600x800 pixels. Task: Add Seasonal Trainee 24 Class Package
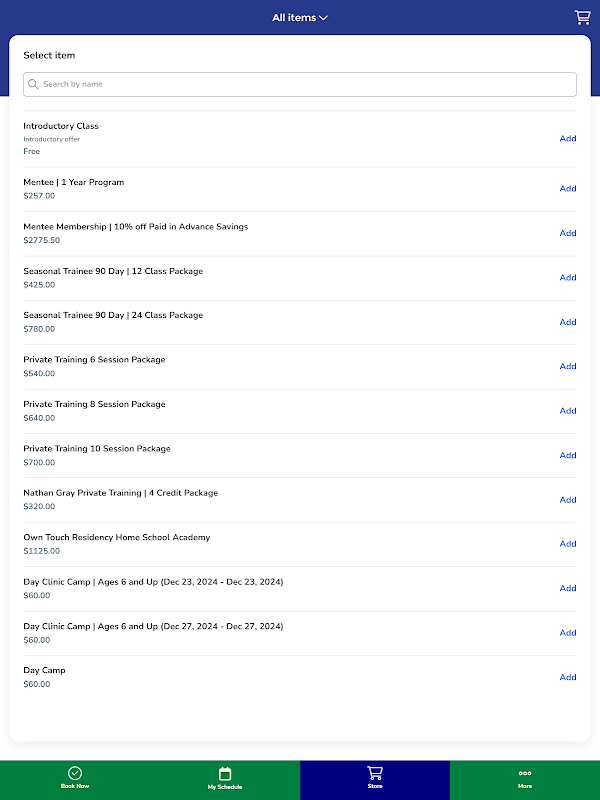(567, 322)
